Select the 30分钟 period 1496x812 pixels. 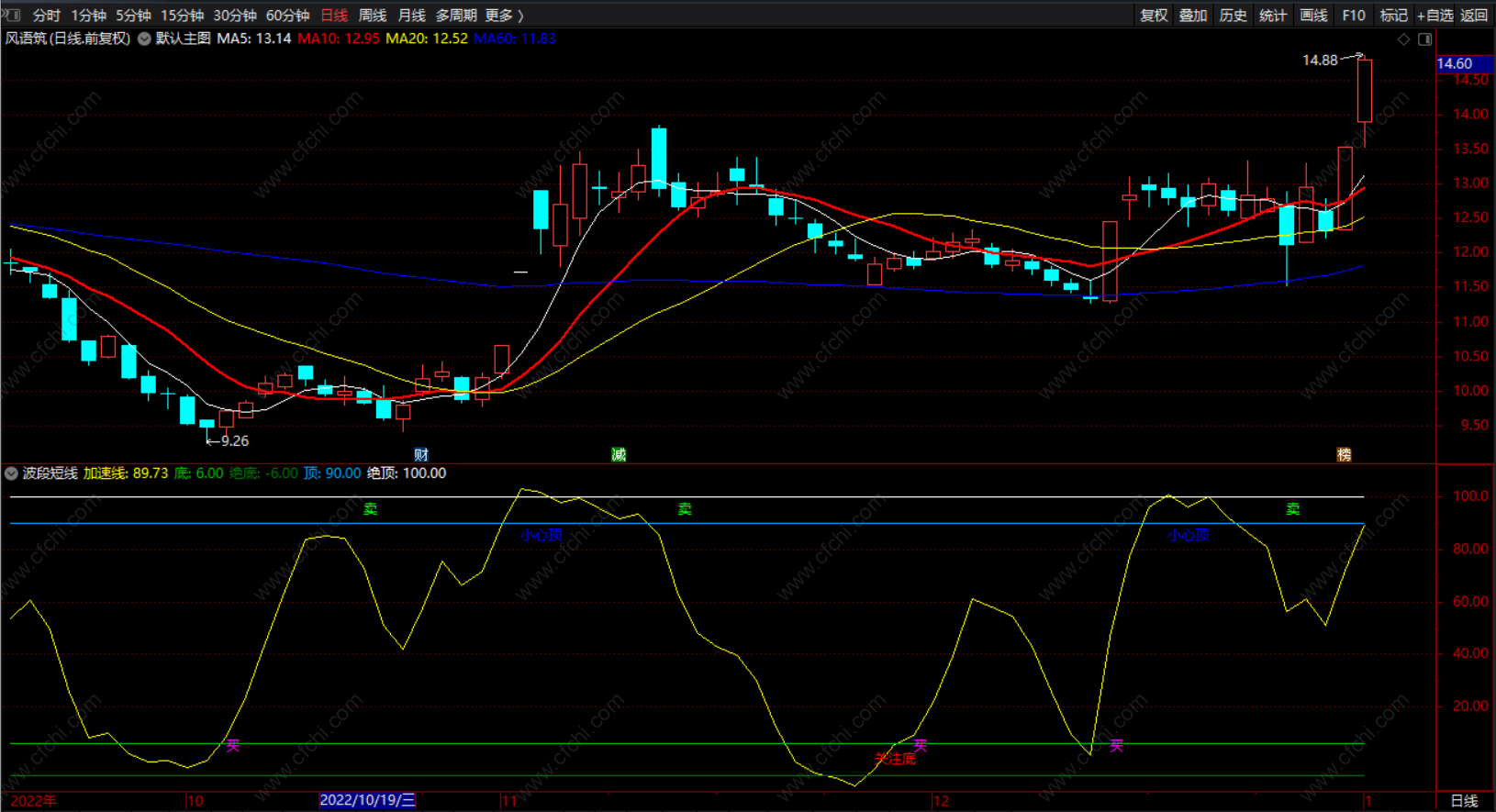(235, 16)
